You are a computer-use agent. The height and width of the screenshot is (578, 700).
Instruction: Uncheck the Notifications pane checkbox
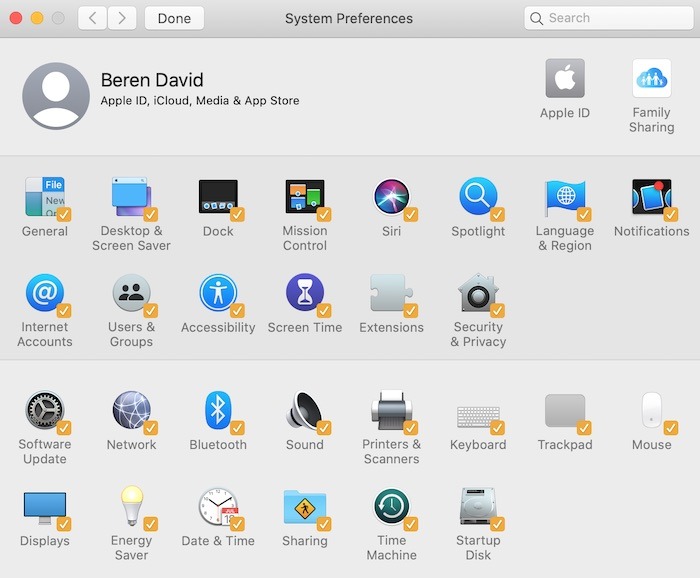click(x=671, y=215)
